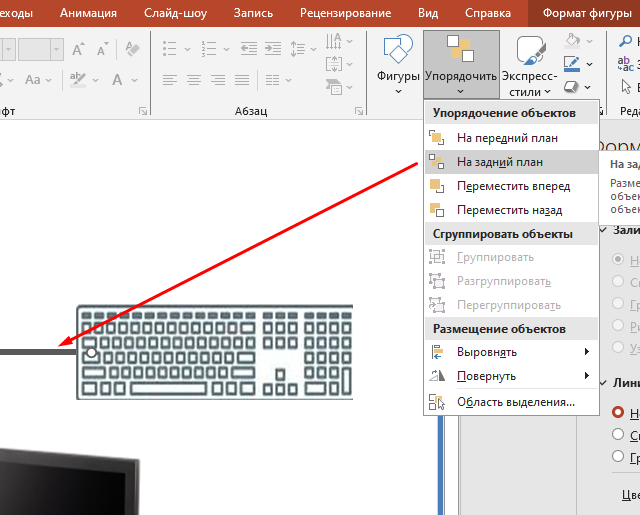Center the paragraph text
The width and height of the screenshot is (640, 515).
194,80
